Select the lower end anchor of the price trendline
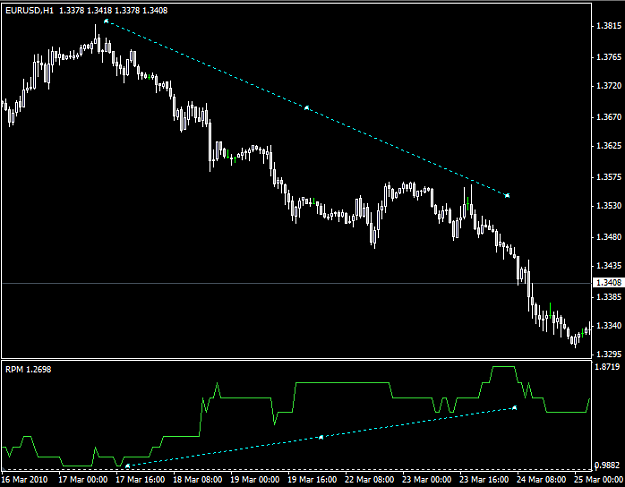This screenshot has width=625, height=487. (507, 195)
